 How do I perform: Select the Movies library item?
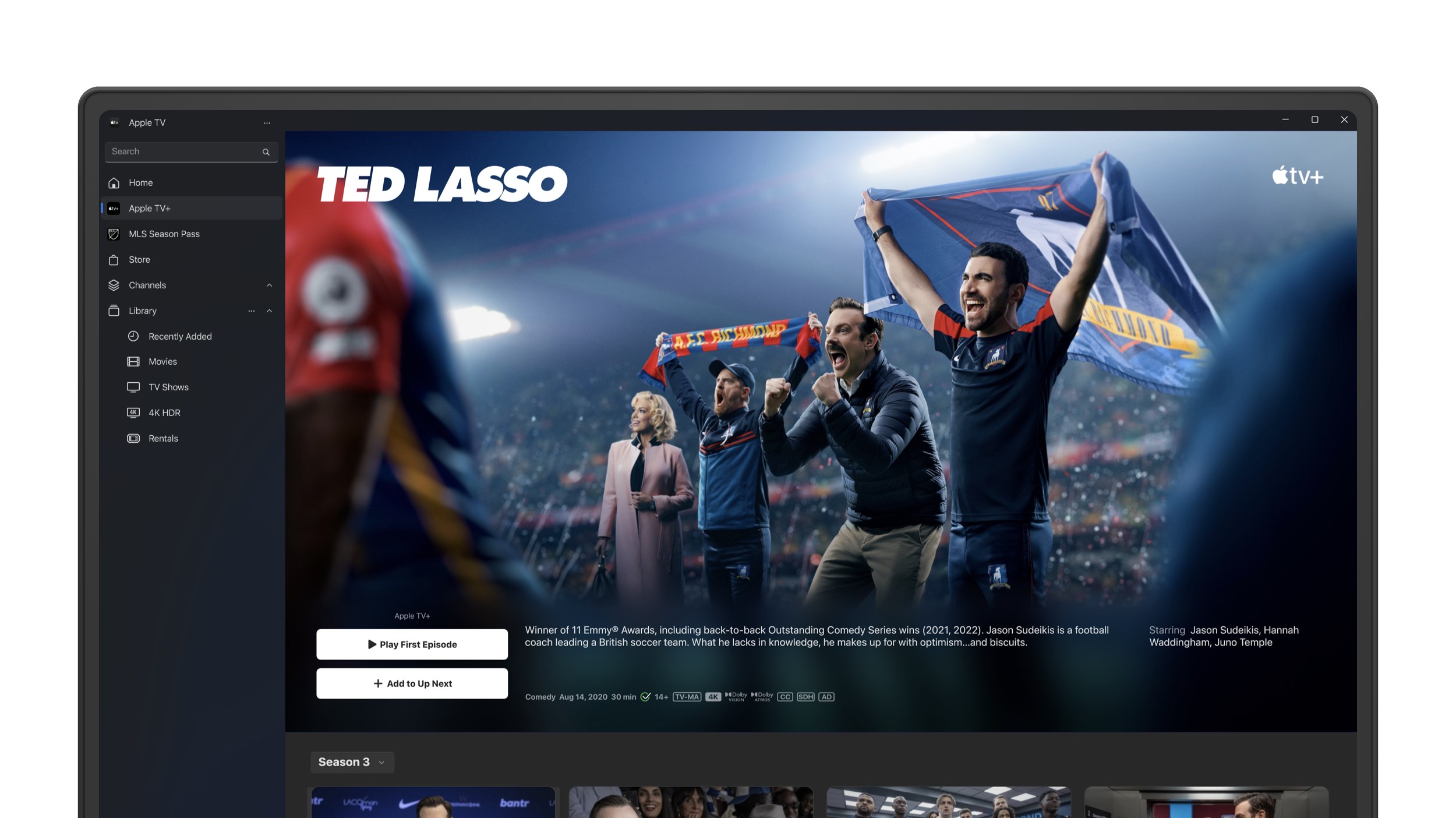tap(162, 361)
